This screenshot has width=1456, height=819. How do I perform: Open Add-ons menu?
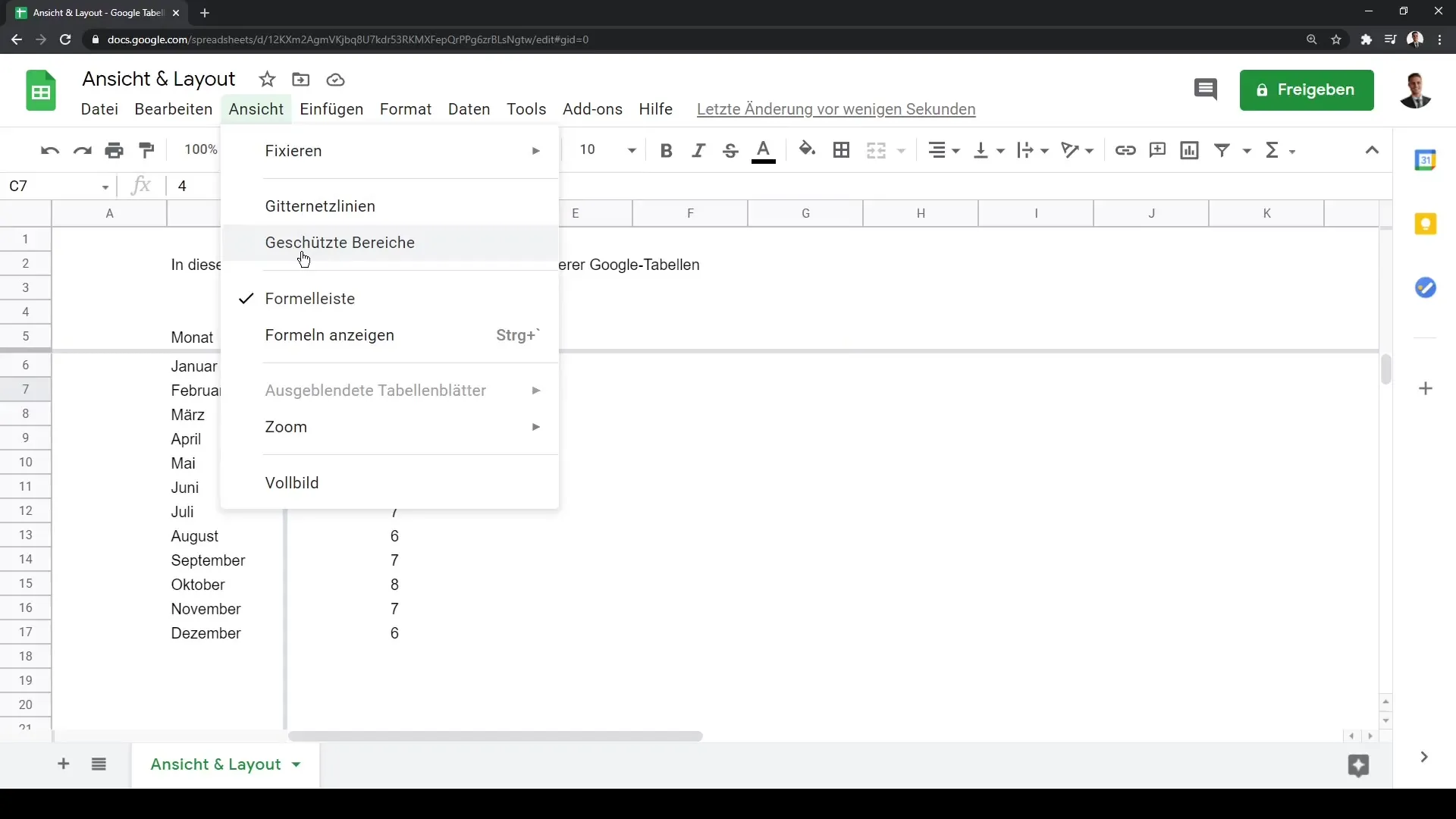[592, 109]
